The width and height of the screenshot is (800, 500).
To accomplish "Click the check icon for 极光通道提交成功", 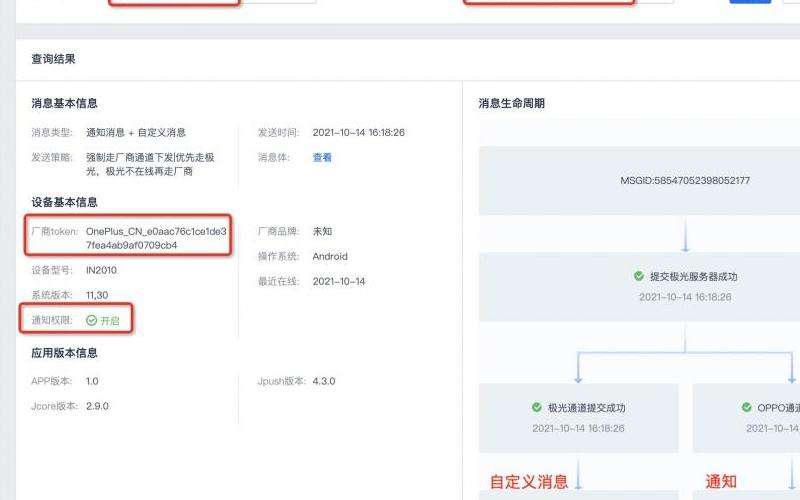I will (x=538, y=408).
